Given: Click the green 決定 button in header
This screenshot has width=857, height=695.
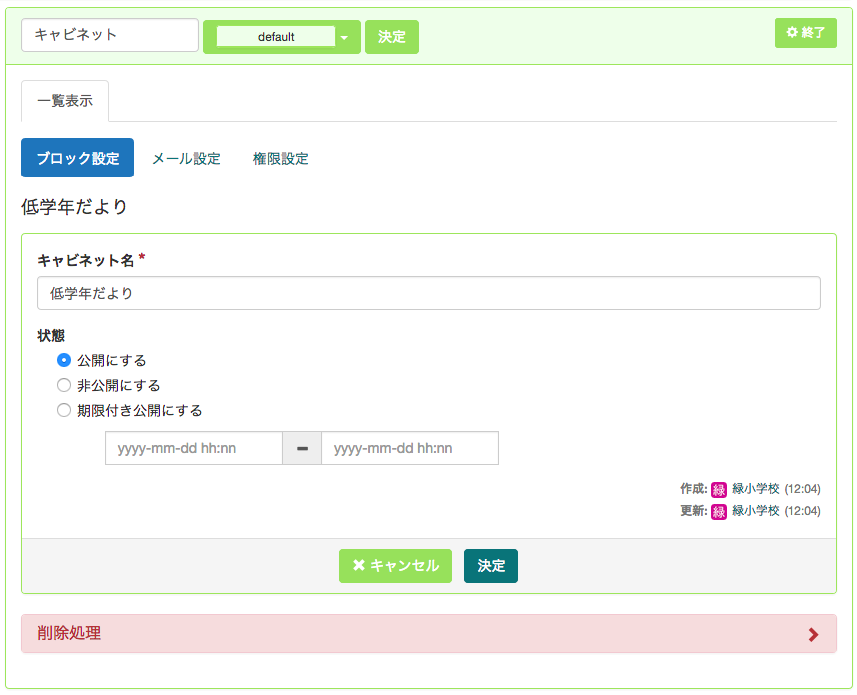Looking at the screenshot, I should (392, 37).
